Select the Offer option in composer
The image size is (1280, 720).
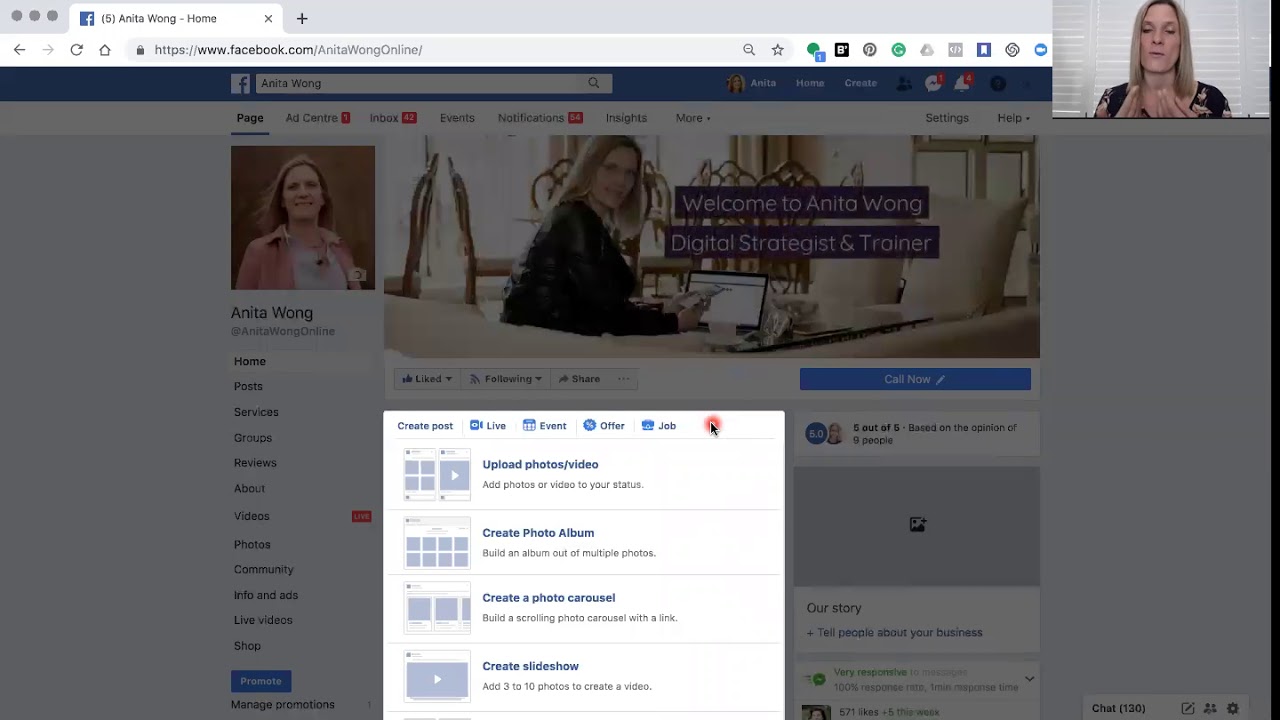604,426
